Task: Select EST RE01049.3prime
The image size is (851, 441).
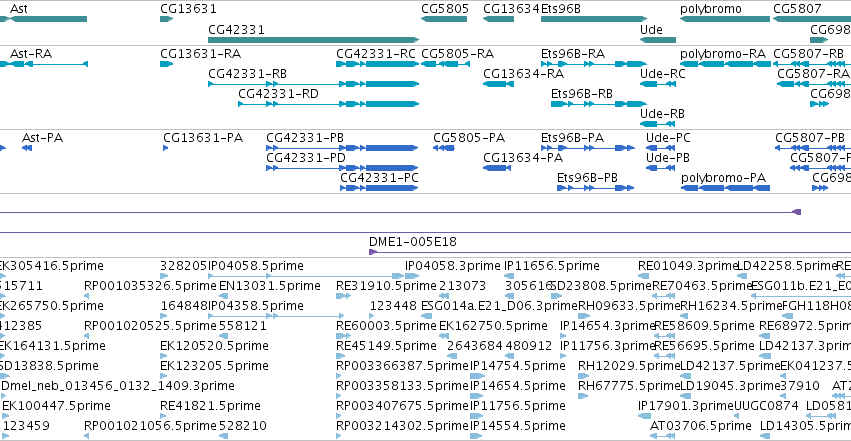Action: pos(644,276)
